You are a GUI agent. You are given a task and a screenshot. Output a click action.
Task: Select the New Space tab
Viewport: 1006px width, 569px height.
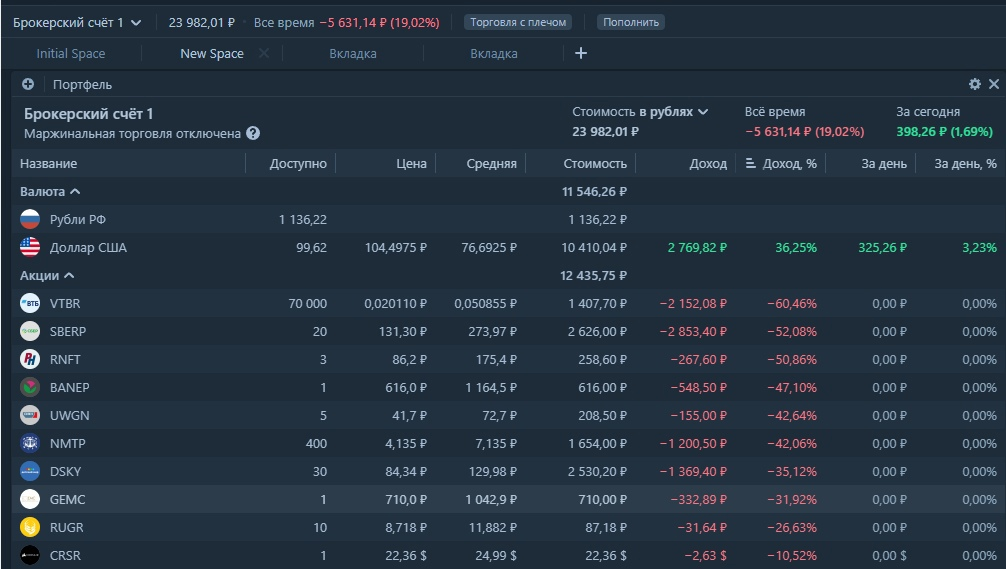211,54
